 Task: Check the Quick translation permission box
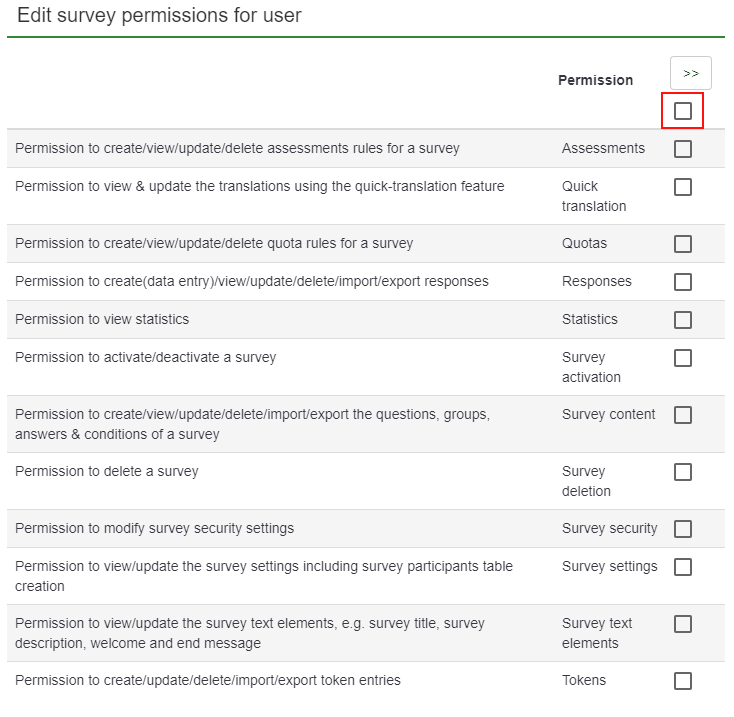(x=683, y=187)
